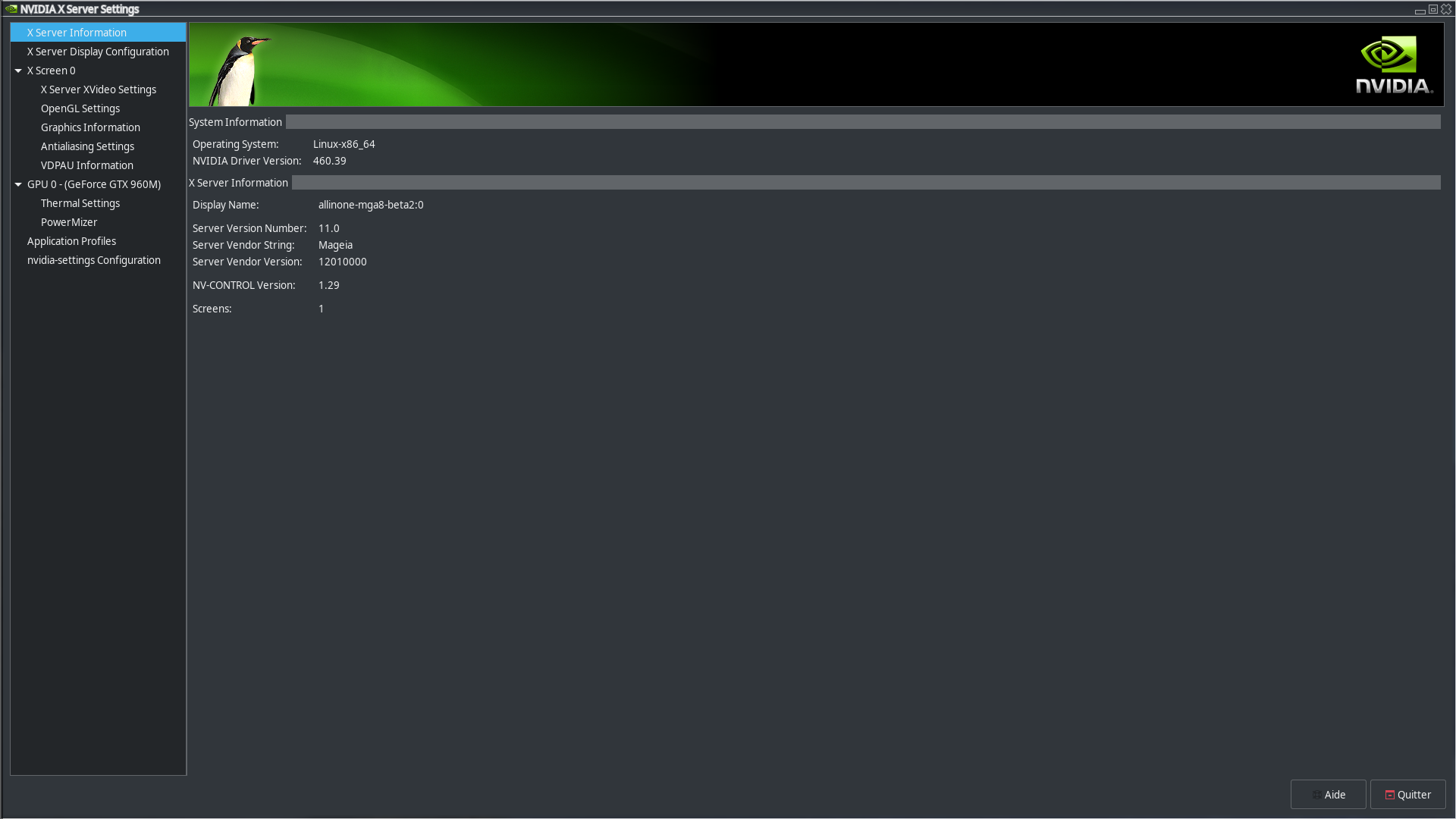The width and height of the screenshot is (1456, 819).
Task: Click the Aide help button
Action: point(1328,794)
